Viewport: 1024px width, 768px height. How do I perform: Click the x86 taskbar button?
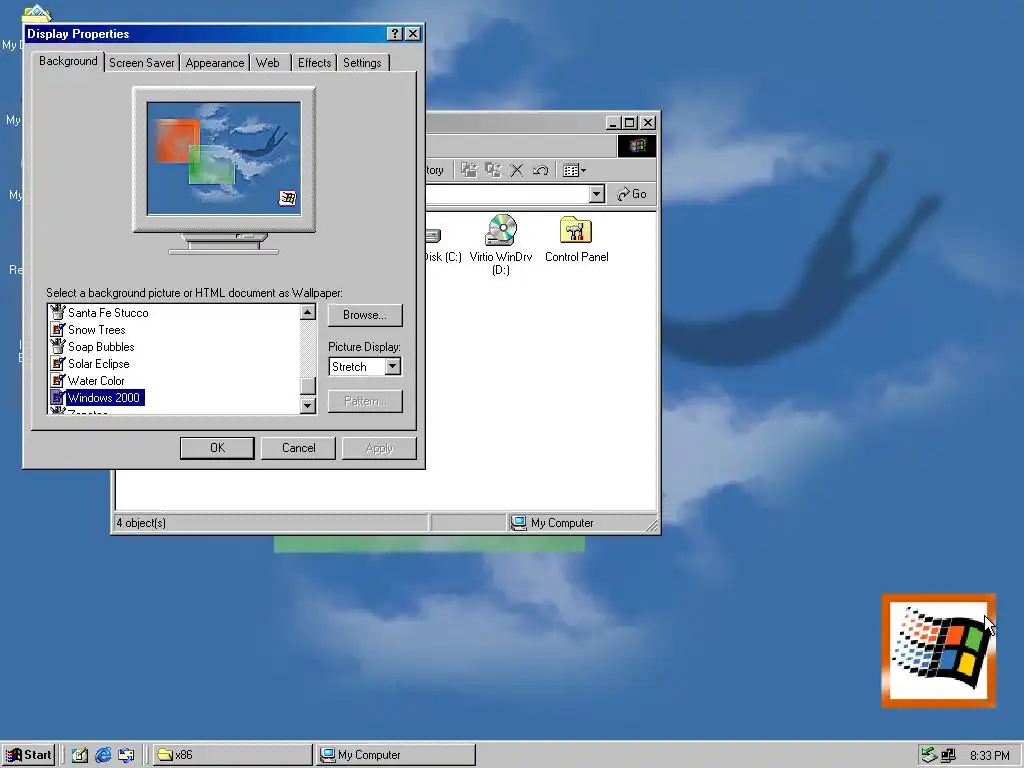(x=232, y=755)
